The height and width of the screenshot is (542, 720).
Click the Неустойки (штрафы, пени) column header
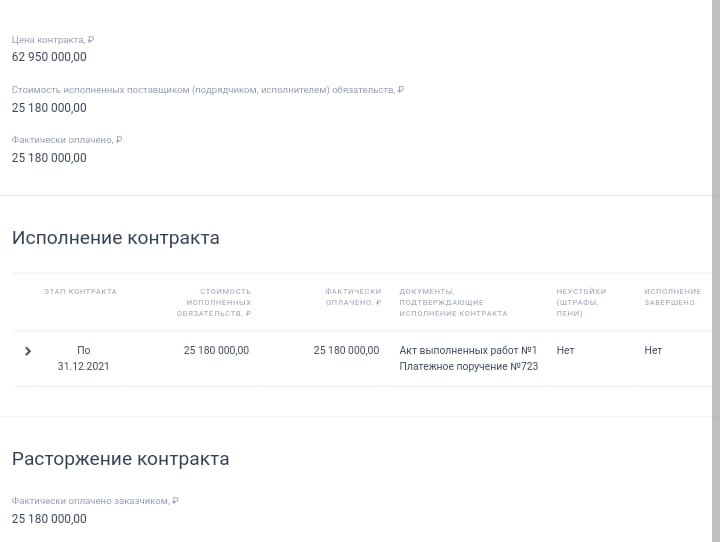click(581, 302)
